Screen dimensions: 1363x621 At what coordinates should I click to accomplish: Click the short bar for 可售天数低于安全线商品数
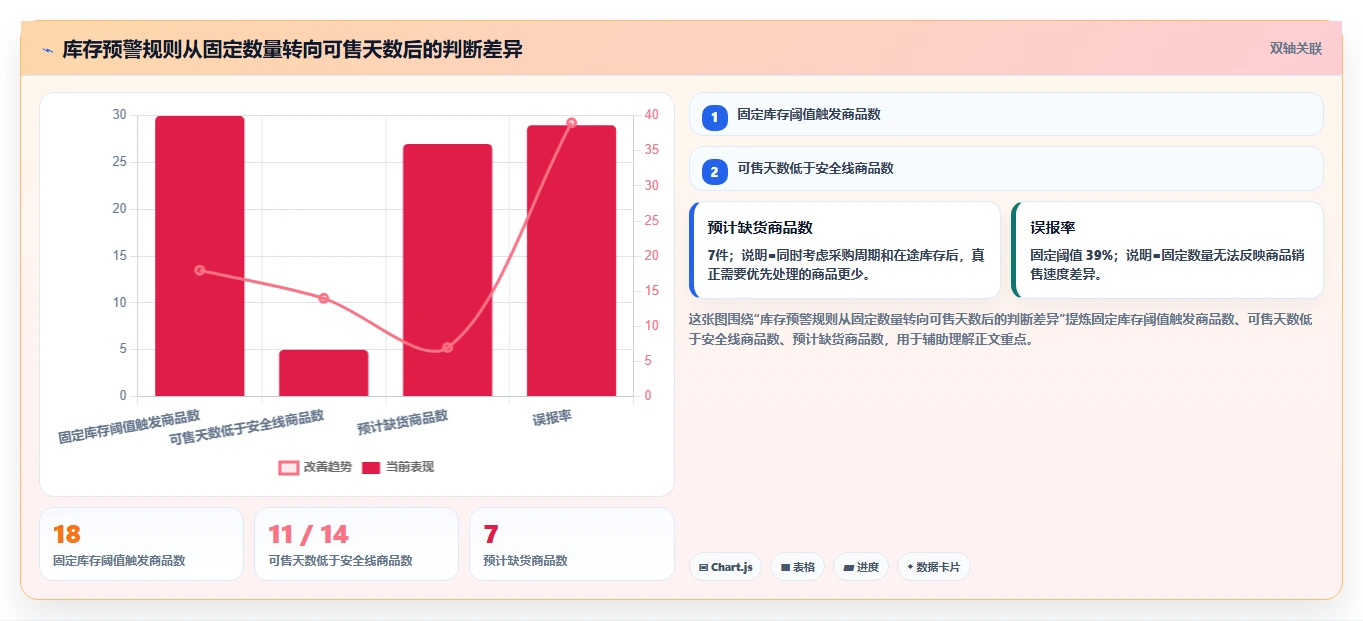click(x=324, y=373)
